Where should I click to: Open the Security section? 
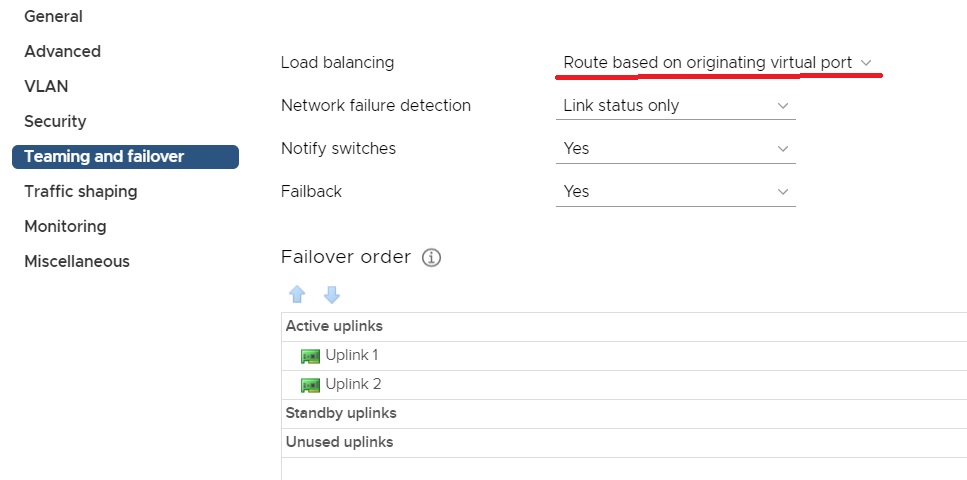tap(55, 122)
